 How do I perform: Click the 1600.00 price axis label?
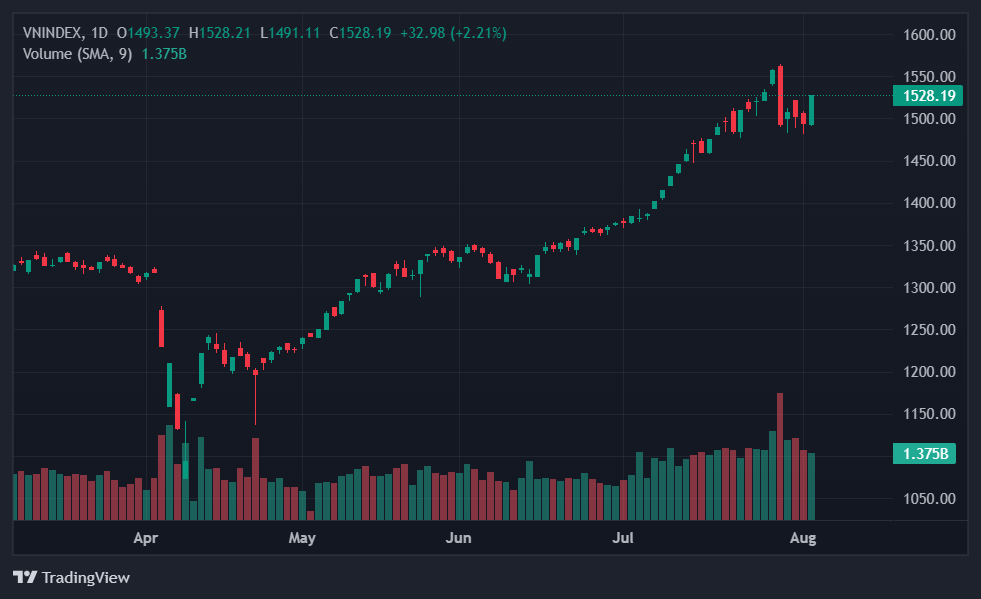pyautogui.click(x=929, y=34)
